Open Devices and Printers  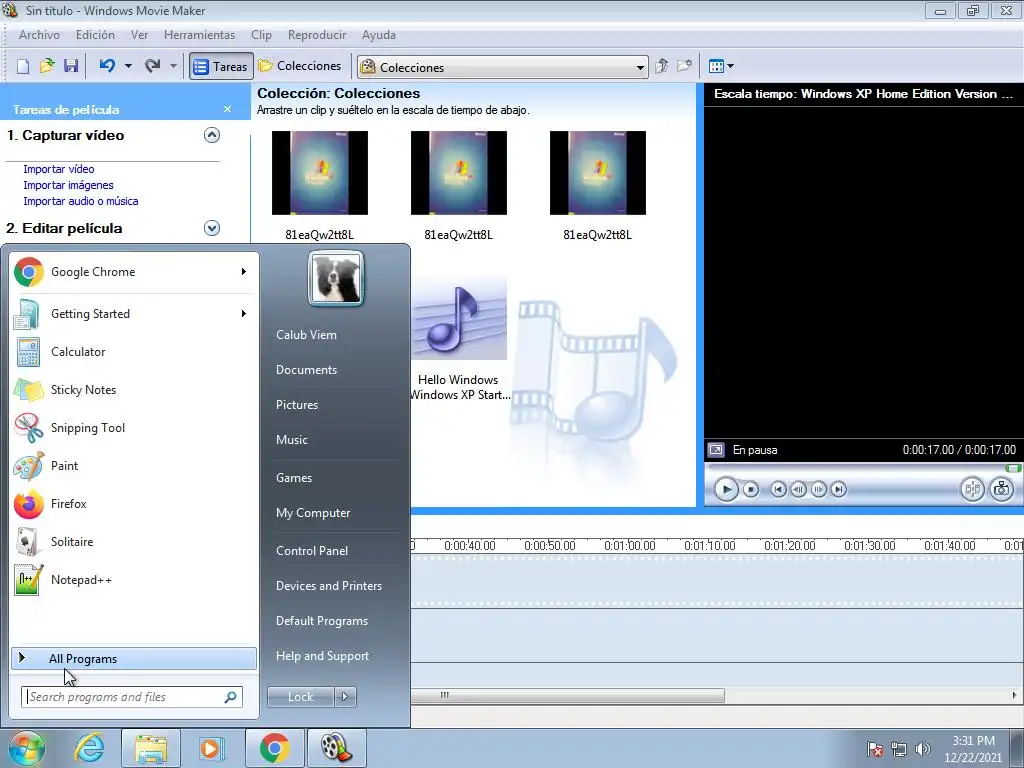point(328,586)
